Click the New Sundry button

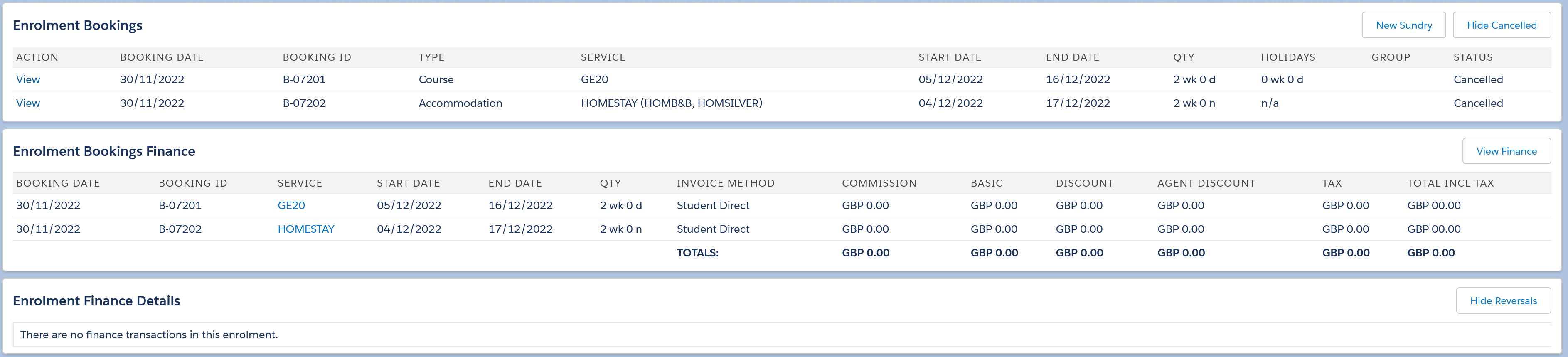tap(1403, 25)
